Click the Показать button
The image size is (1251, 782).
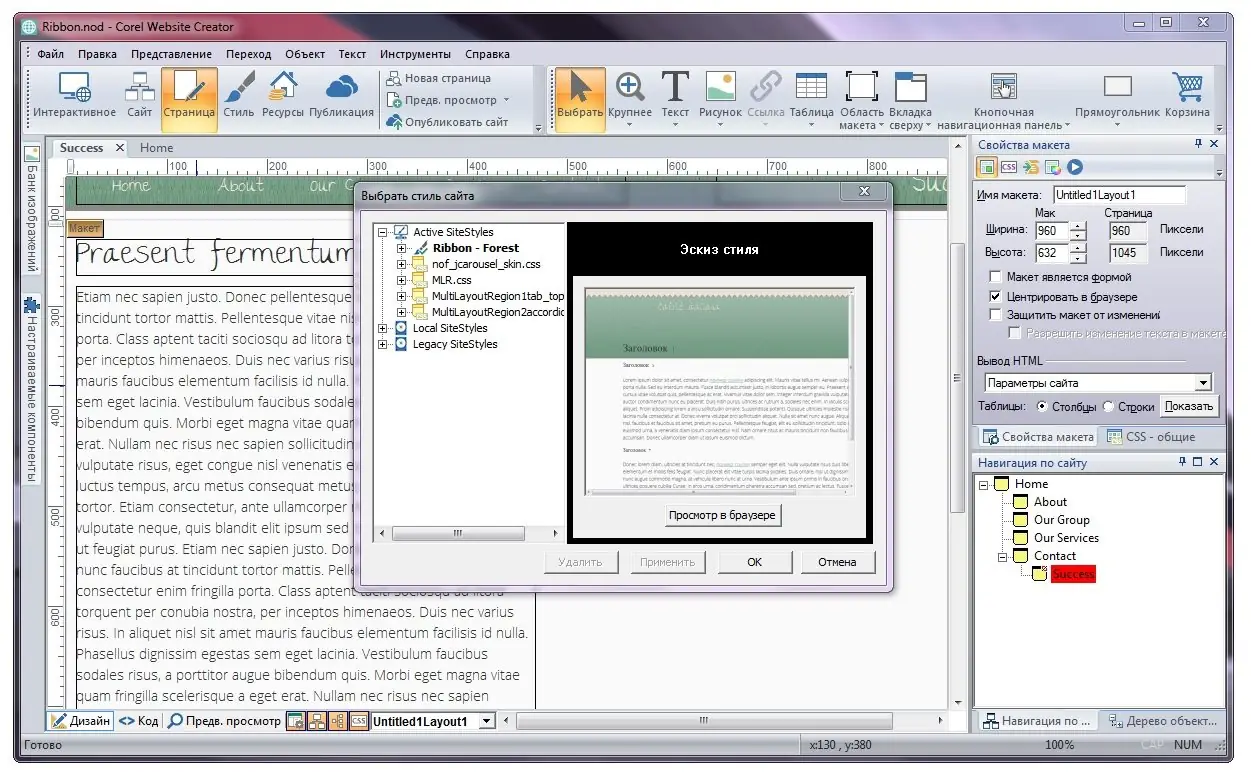(x=1188, y=406)
